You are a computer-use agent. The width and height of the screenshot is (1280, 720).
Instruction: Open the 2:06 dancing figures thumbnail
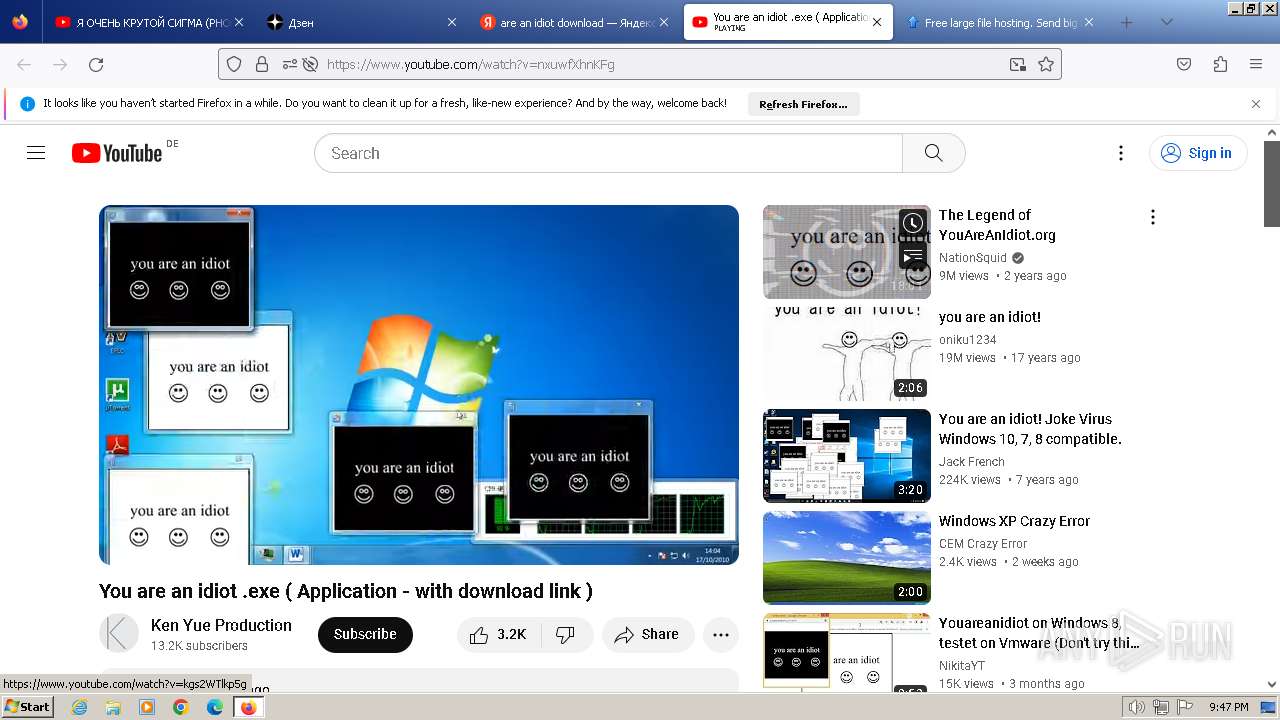(847, 354)
